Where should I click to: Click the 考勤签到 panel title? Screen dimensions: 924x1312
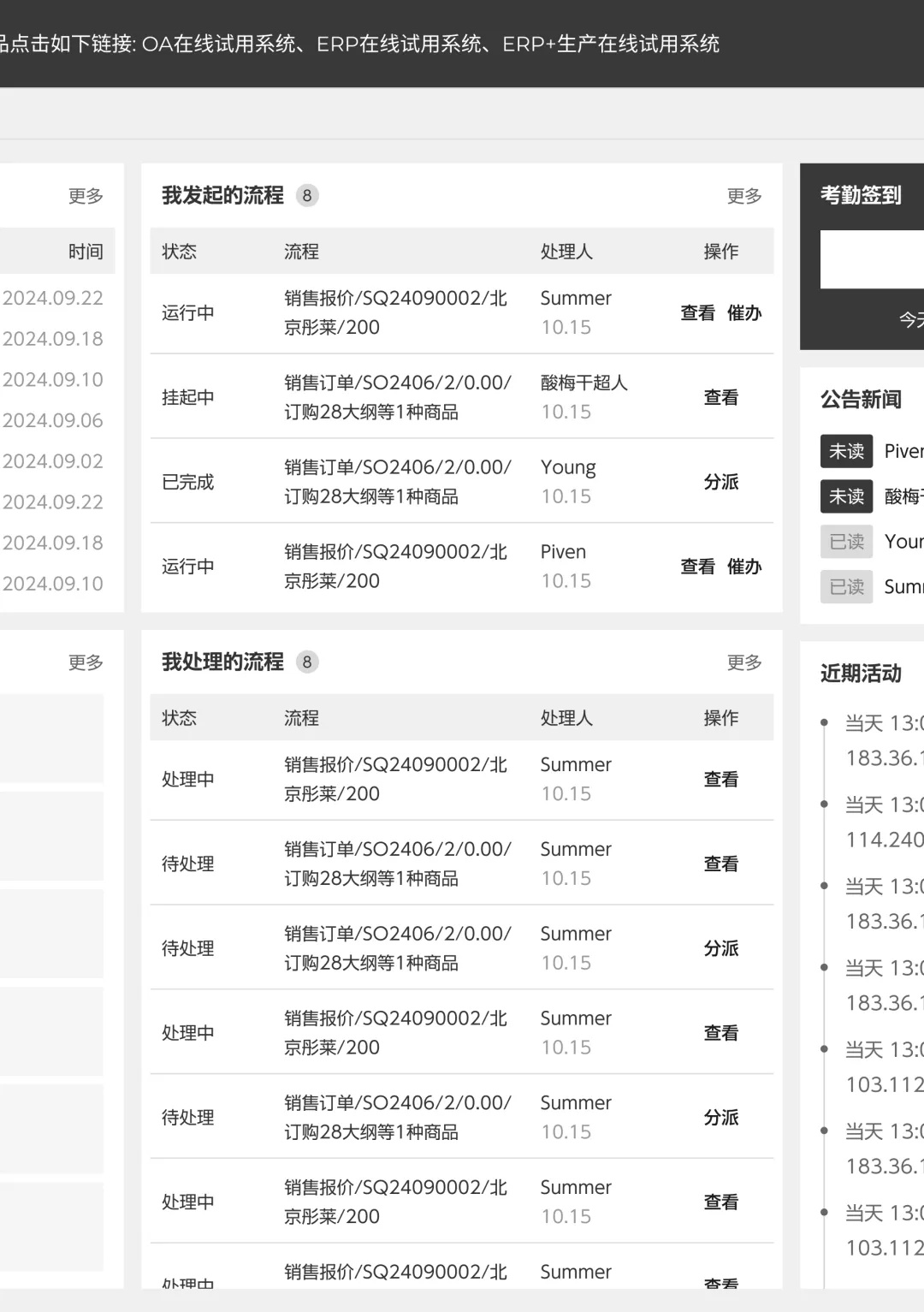pyautogui.click(x=861, y=195)
